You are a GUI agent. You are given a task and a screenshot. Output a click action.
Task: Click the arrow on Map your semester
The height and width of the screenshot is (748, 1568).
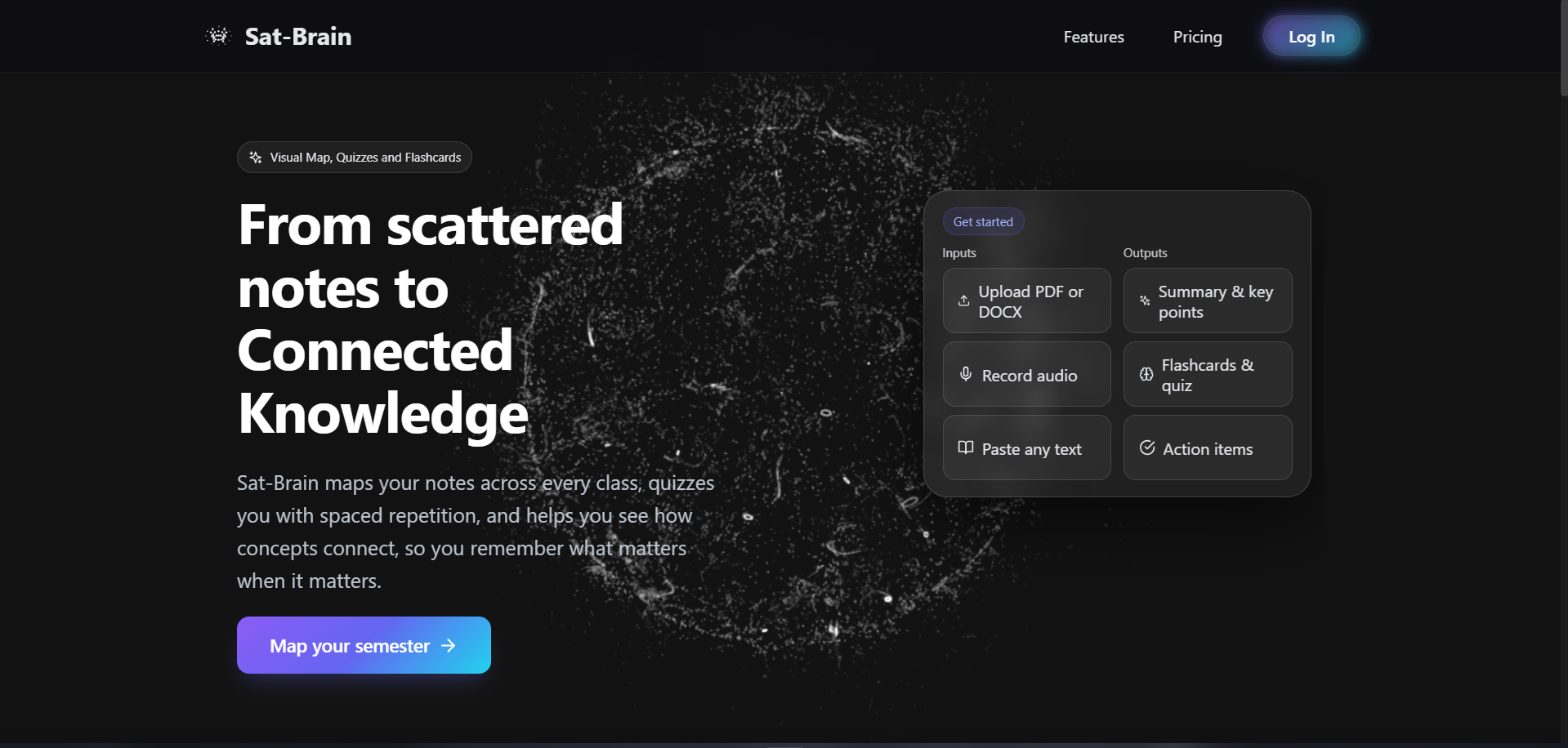(x=449, y=645)
